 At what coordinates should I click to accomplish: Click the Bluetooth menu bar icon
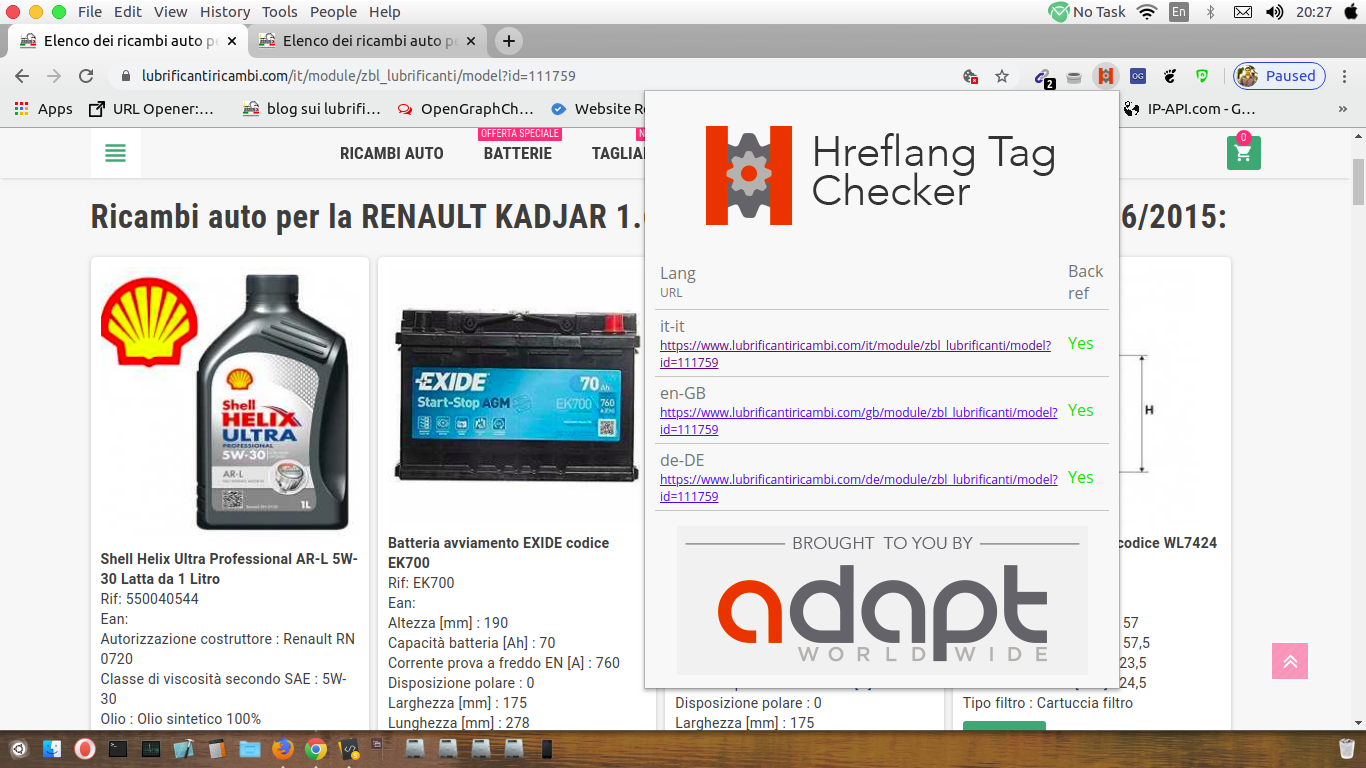pos(1210,12)
